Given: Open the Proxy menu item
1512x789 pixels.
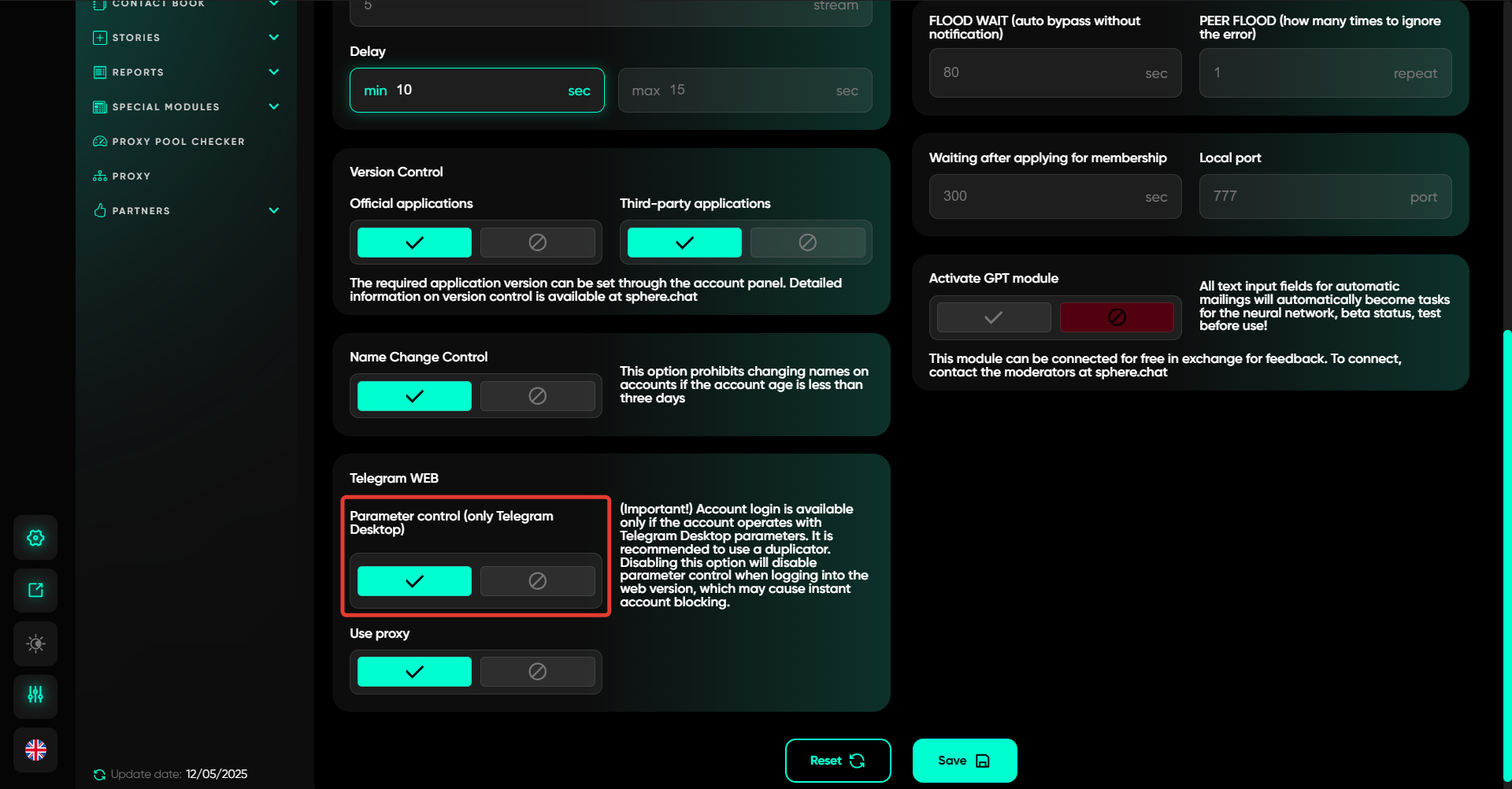Looking at the screenshot, I should (131, 176).
